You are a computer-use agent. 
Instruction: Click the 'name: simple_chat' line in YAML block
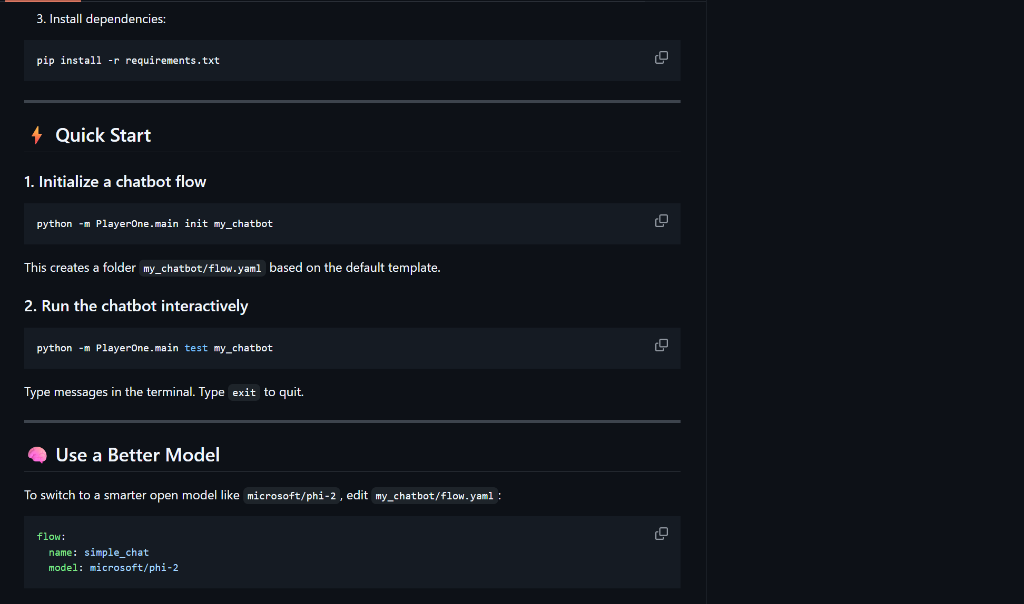98,552
